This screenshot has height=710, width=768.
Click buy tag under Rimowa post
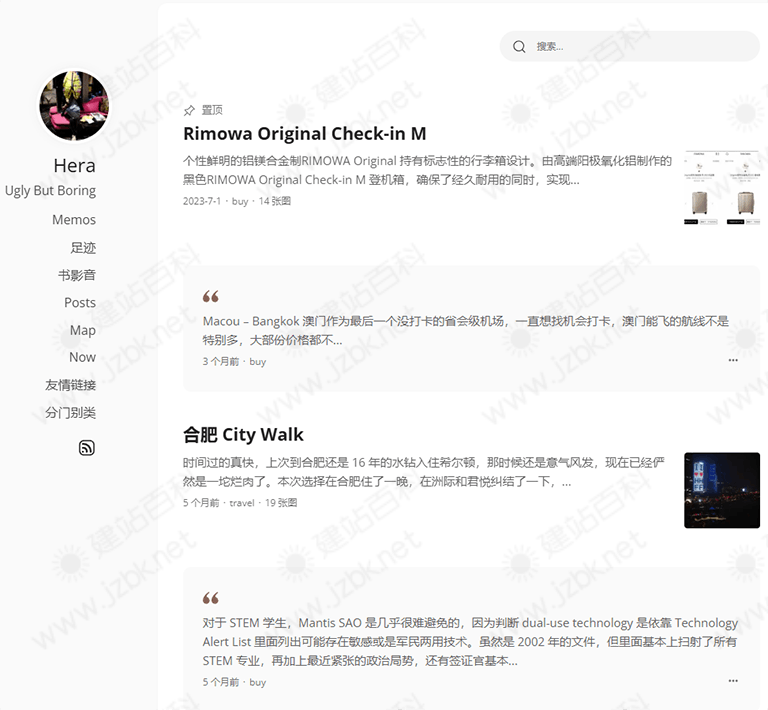pos(240,201)
